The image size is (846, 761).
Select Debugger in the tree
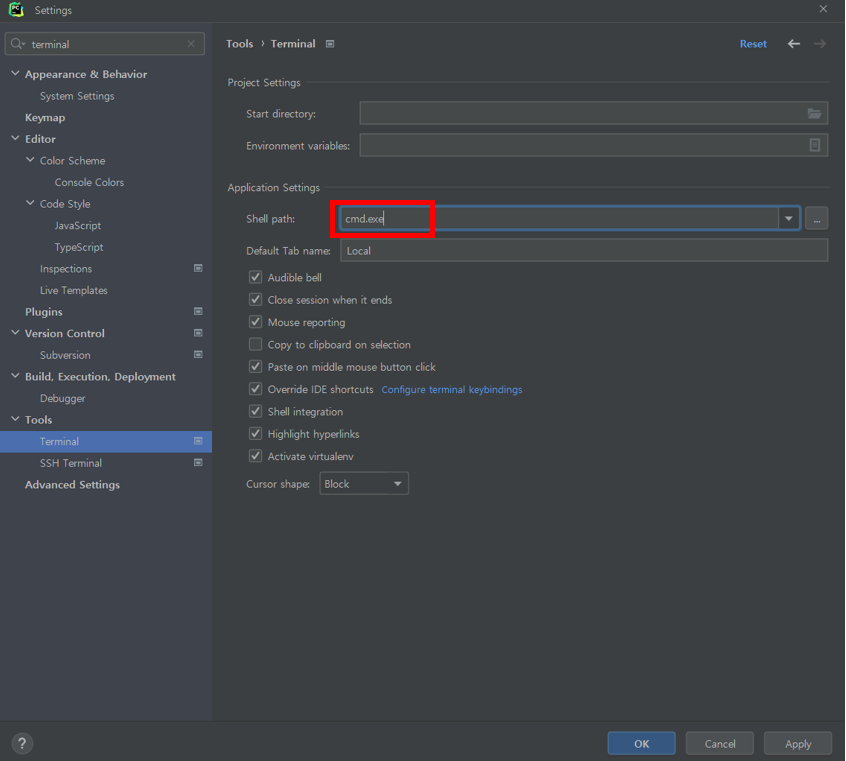tap(63, 398)
